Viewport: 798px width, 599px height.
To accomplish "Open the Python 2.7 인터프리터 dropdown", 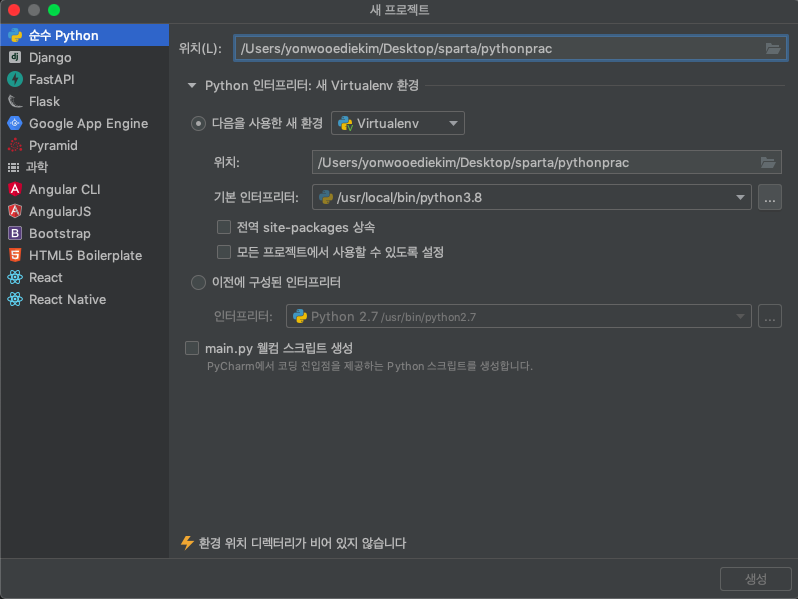I will [x=518, y=317].
